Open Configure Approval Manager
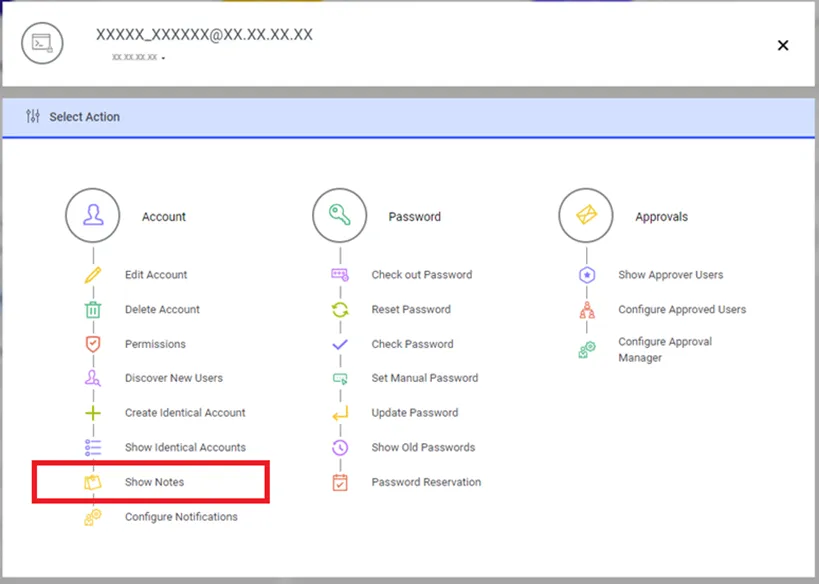819x584 pixels. [x=665, y=349]
